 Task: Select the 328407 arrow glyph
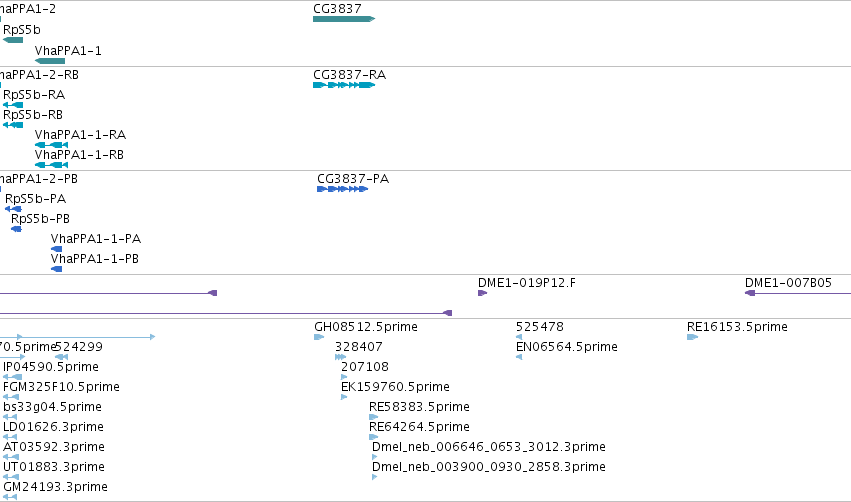[340, 357]
